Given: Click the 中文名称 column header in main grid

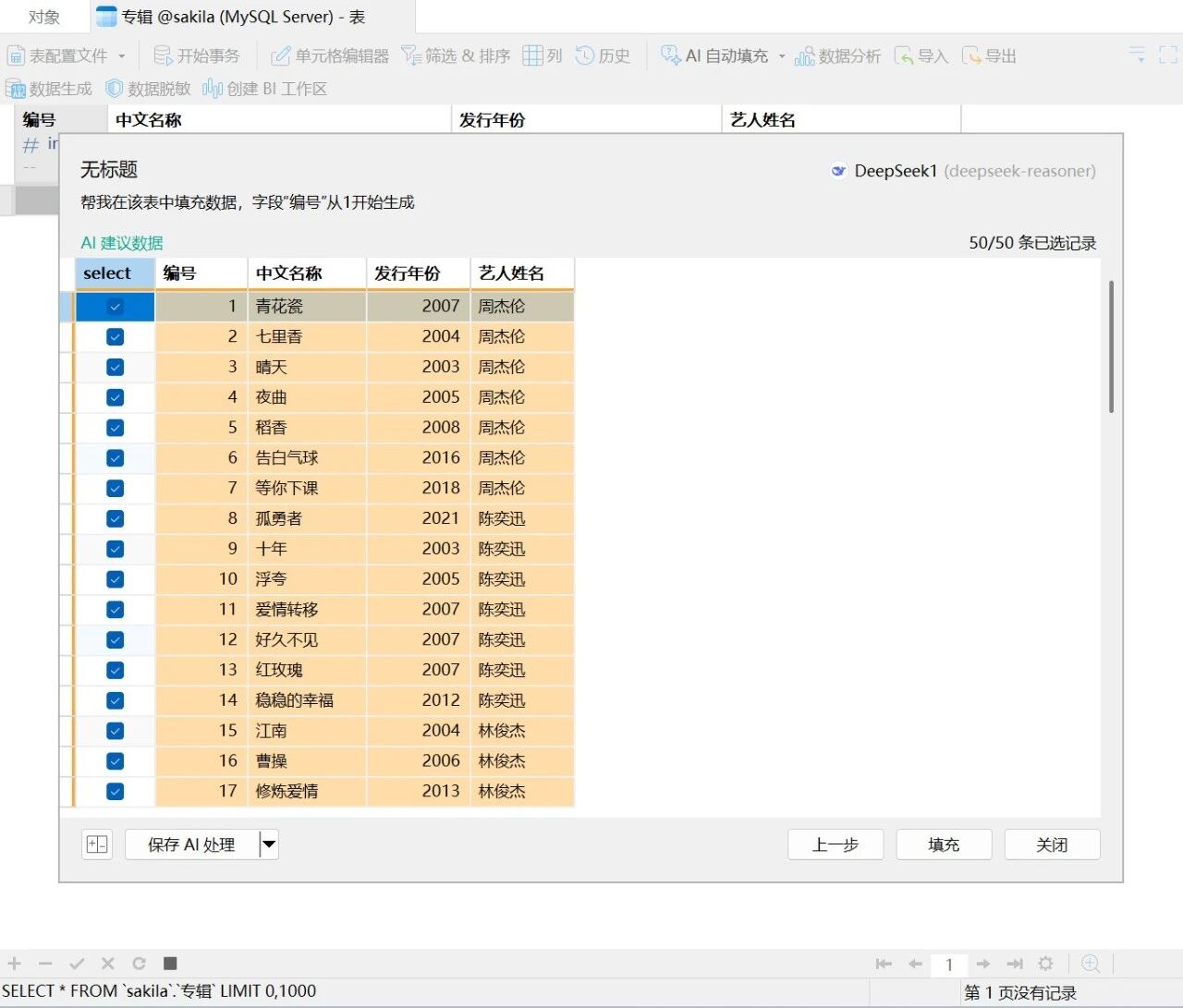Looking at the screenshot, I should 279,120.
